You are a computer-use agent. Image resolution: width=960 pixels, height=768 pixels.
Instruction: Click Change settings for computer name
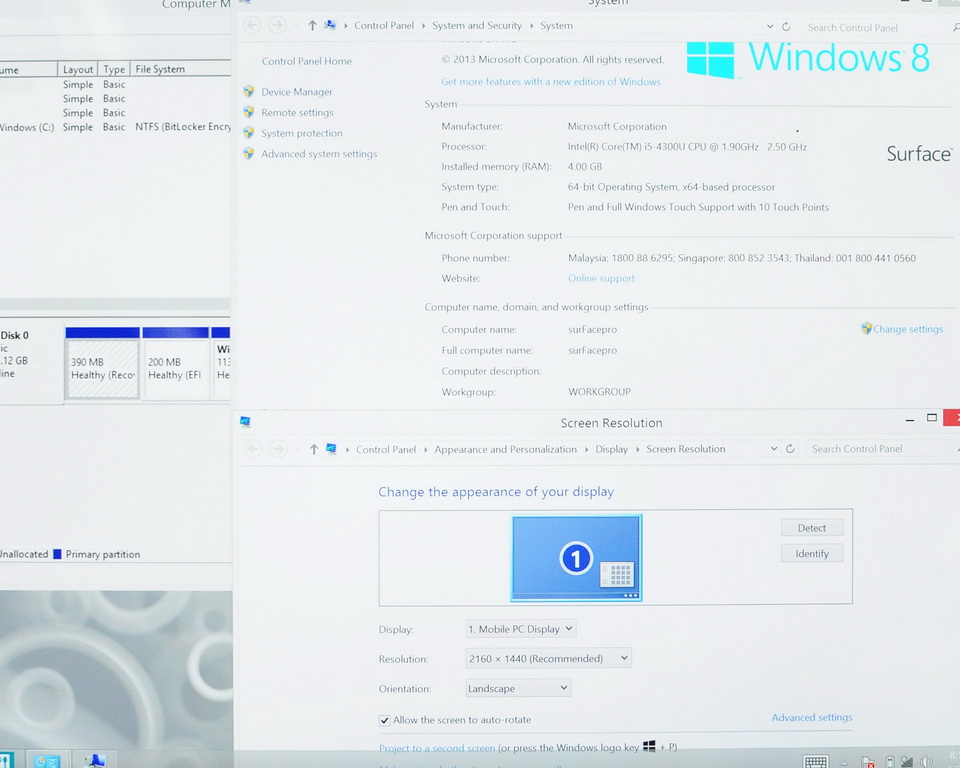[907, 329]
